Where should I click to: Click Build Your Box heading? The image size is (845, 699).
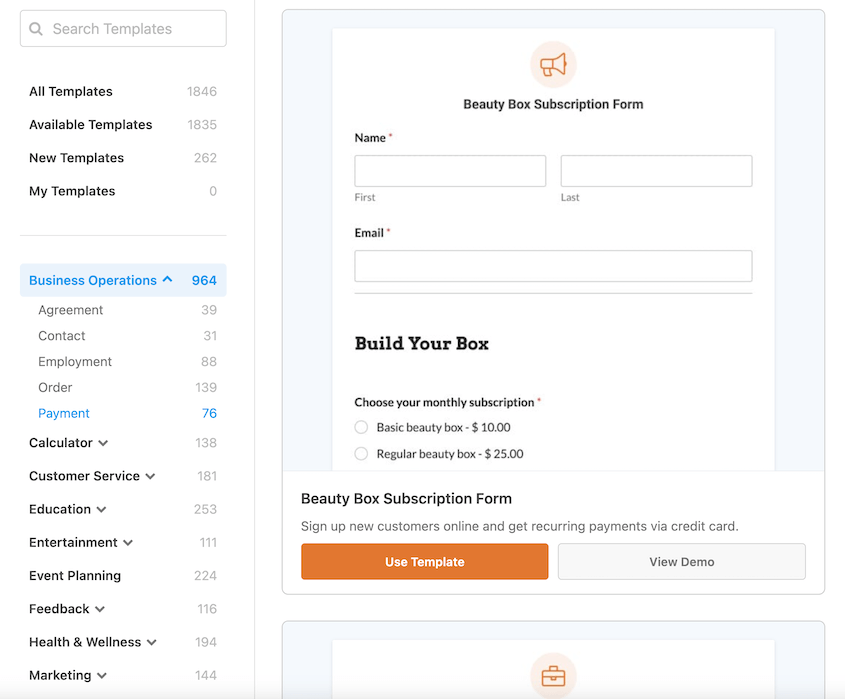pyautogui.click(x=421, y=343)
